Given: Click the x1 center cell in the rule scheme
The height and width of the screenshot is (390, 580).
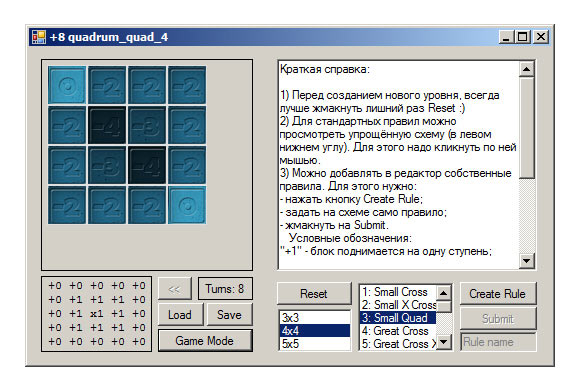Looking at the screenshot, I should tap(97, 314).
